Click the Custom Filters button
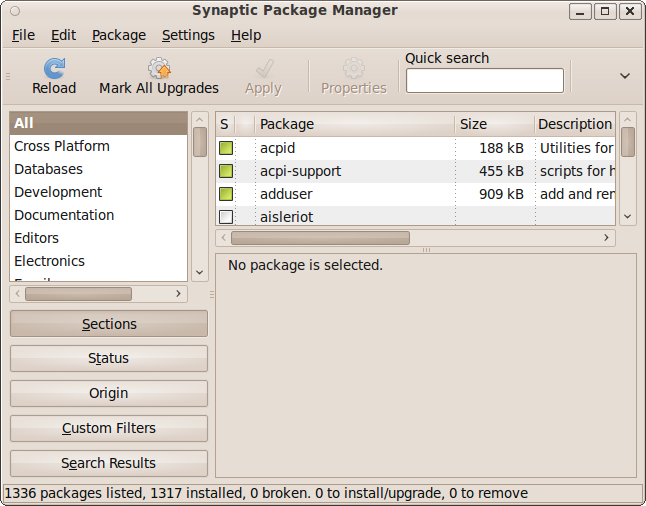Viewport: 646px width, 506px height. coord(109,428)
